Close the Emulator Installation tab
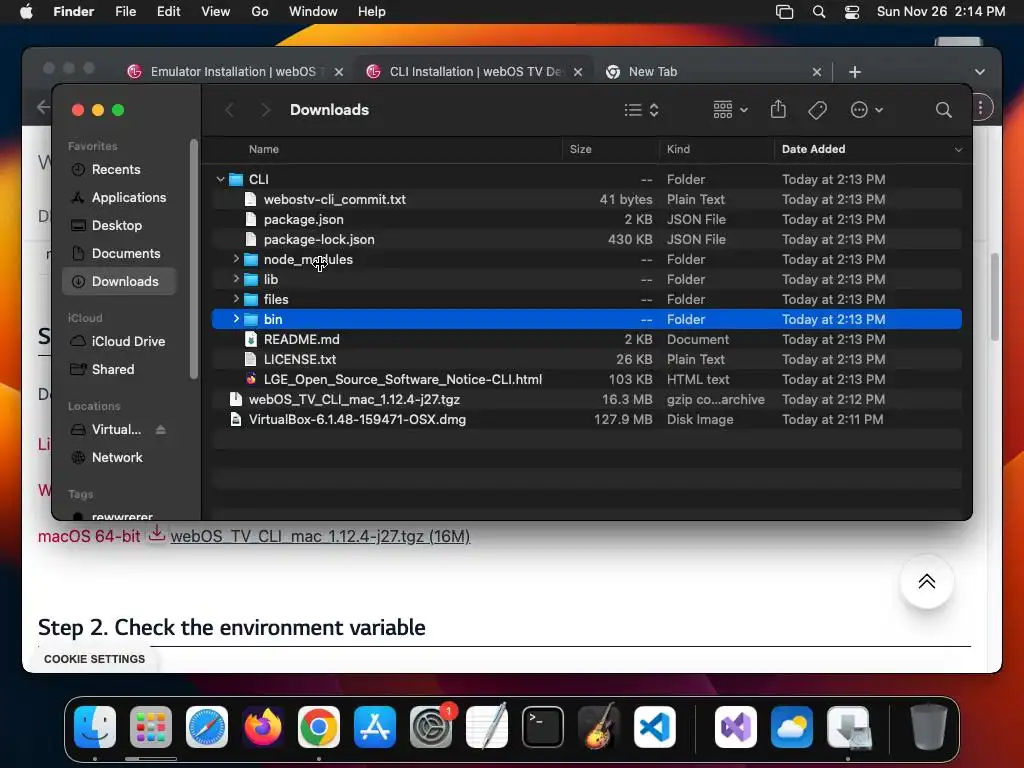 click(x=338, y=72)
